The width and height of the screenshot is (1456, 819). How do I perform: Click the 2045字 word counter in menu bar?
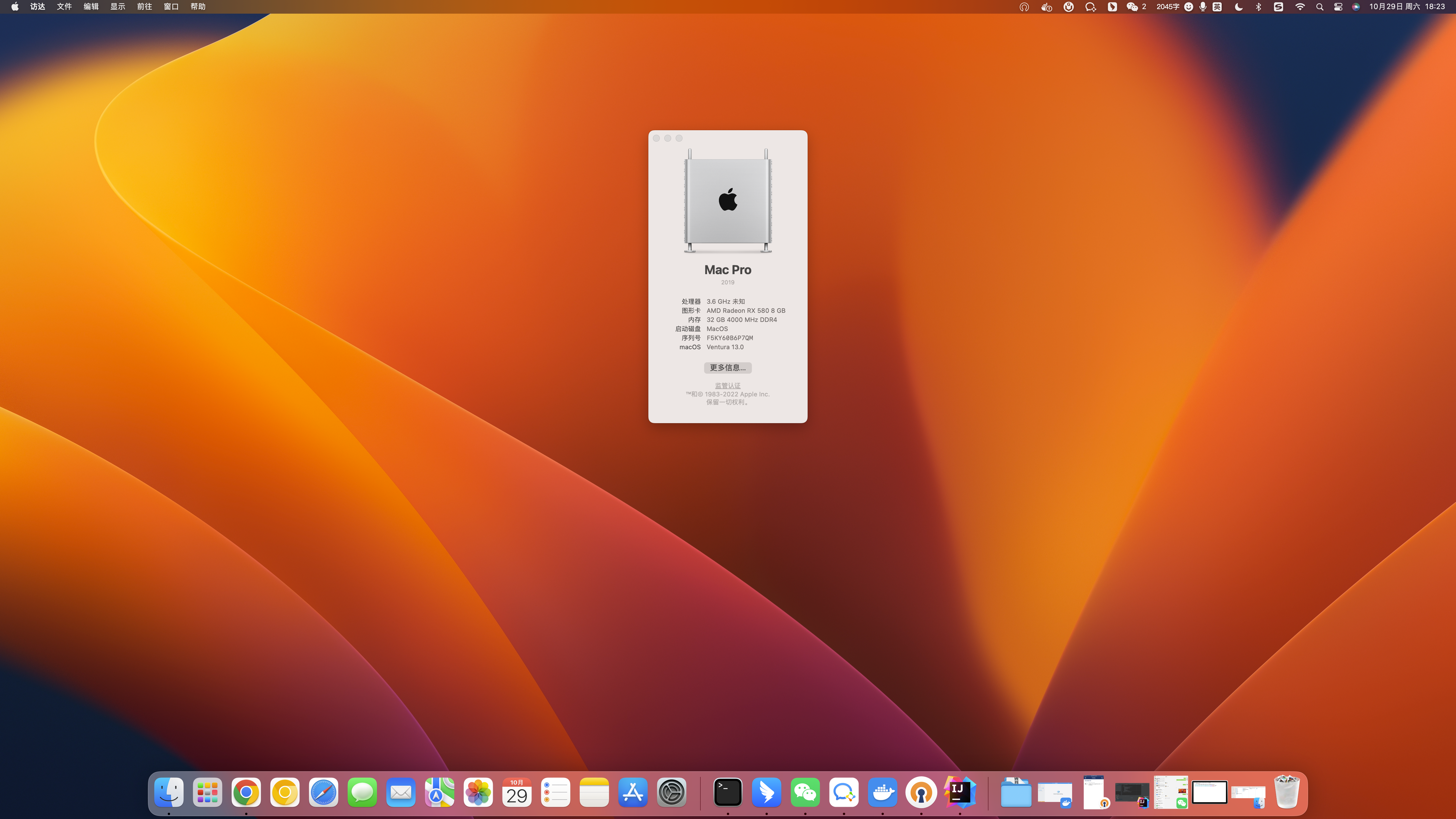click(1168, 7)
